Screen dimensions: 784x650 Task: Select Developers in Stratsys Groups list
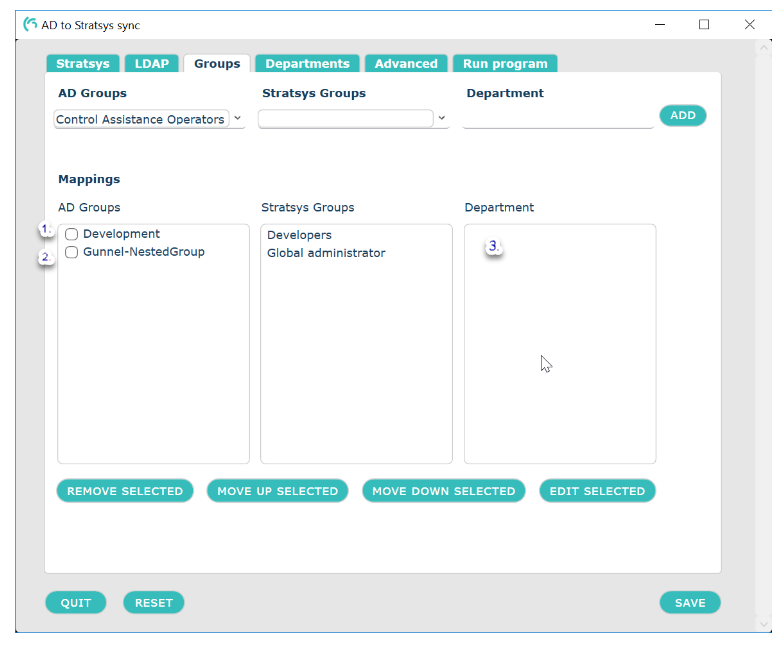[x=299, y=235]
